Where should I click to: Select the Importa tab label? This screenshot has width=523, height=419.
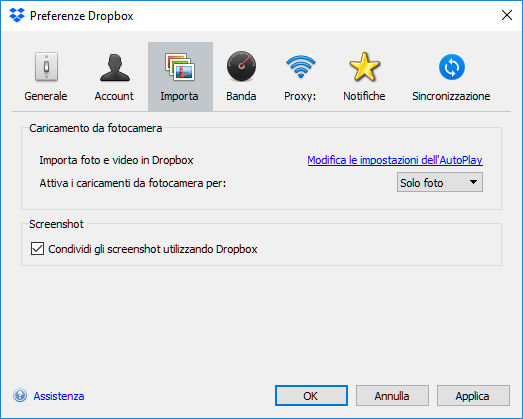coord(179,96)
